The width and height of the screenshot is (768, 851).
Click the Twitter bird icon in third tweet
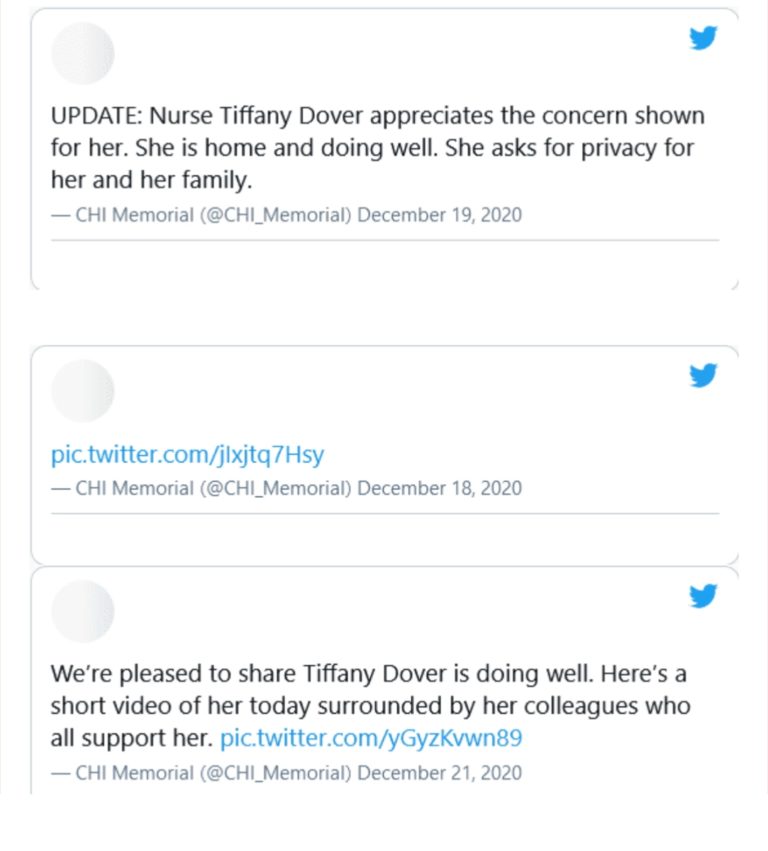[703, 596]
